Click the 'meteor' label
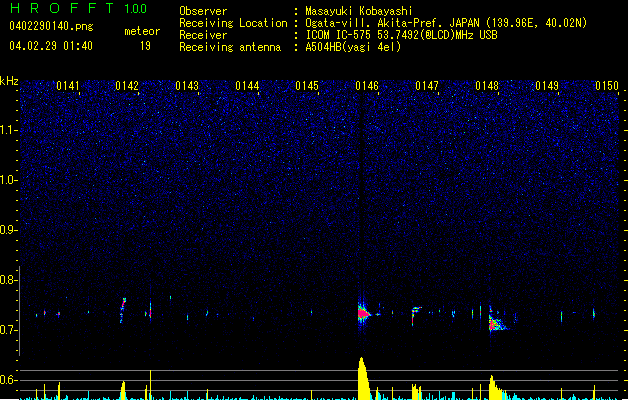This screenshot has height=400, width=629. coord(142,31)
